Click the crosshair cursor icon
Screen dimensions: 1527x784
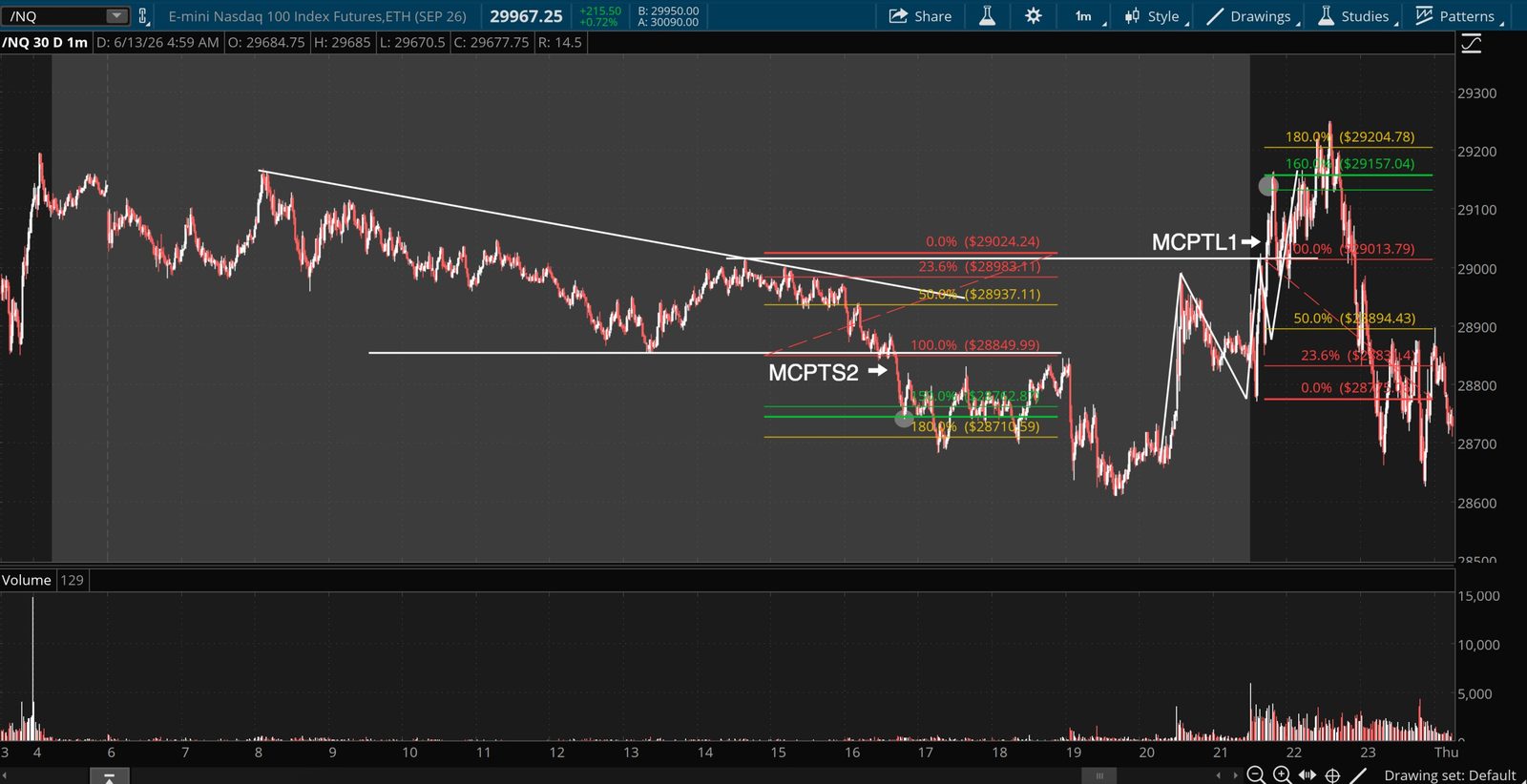click(x=1333, y=775)
